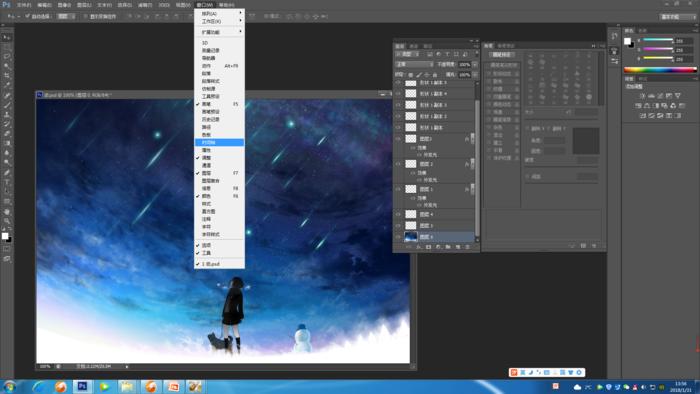Expand the 扩展功能 submenu in Window menu
The width and height of the screenshot is (700, 394).
(x=219, y=32)
